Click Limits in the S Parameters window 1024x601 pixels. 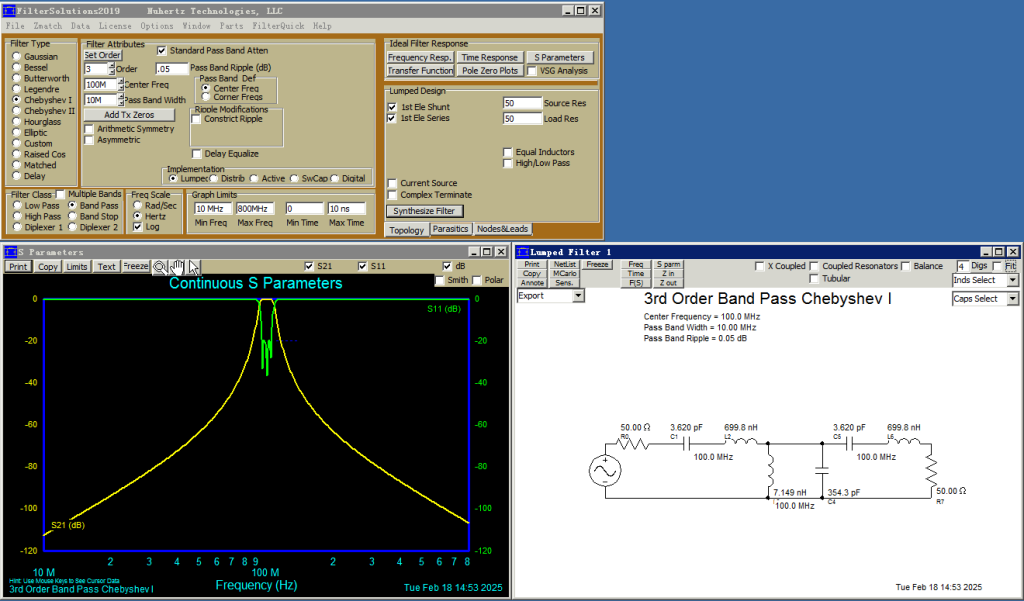(x=76, y=267)
